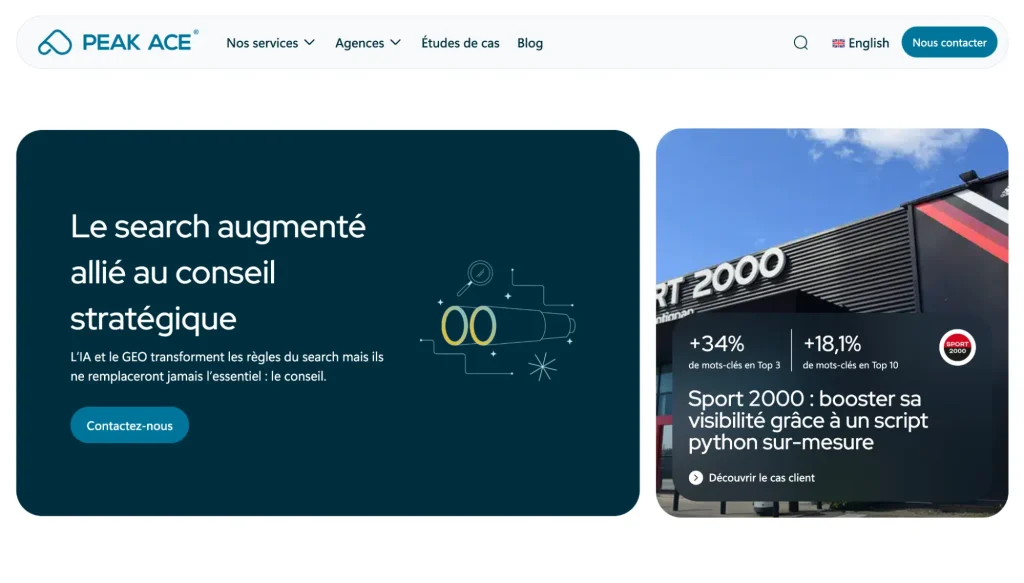
Task: Open the Blog menu item
Action: tap(530, 43)
